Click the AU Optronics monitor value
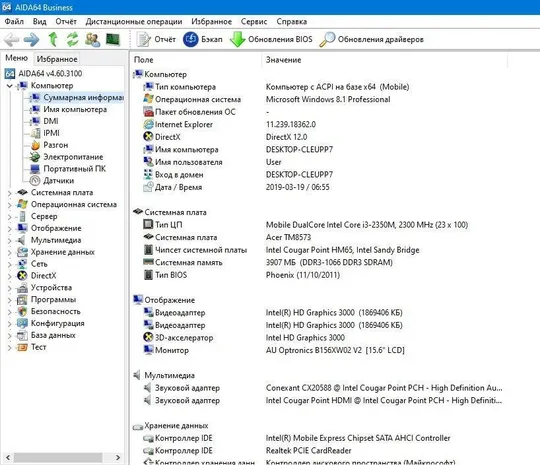Image resolution: width=540 pixels, height=465 pixels. (335, 350)
